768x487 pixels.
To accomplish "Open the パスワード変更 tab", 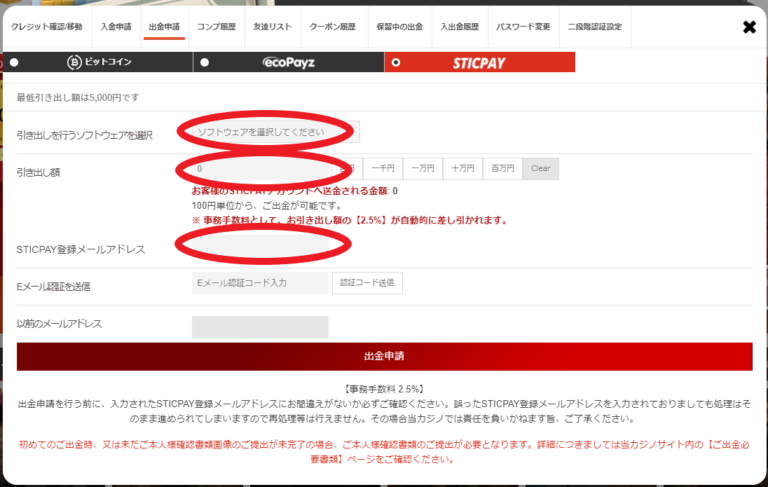I will point(523,27).
